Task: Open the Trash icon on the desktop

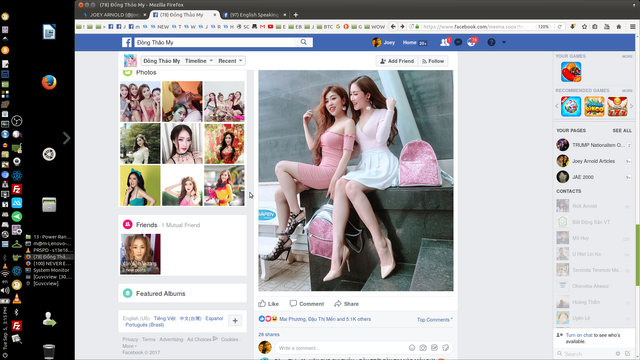Action: [x=49, y=351]
